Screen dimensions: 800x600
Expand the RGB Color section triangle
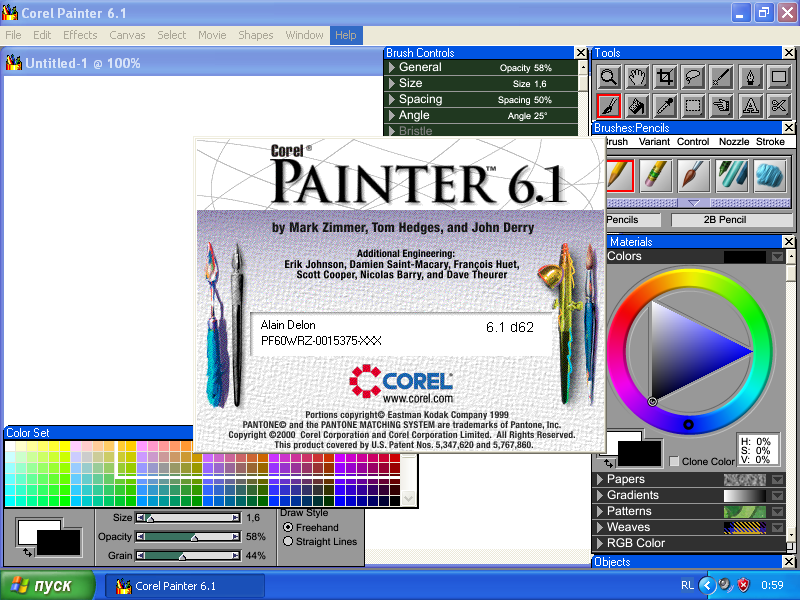tap(600, 543)
